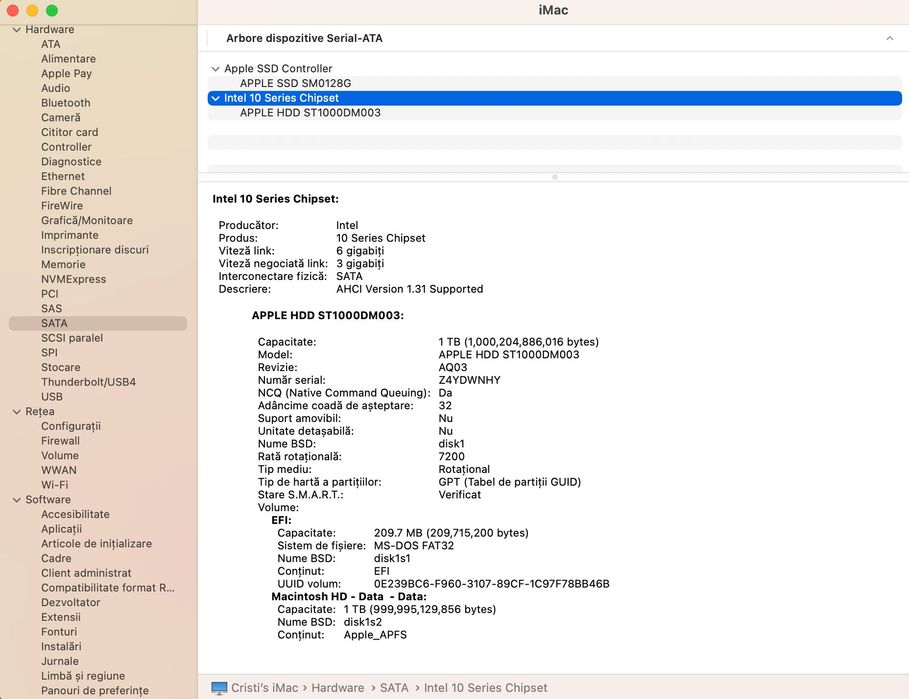Open Panouri de preferințe in sidebar
This screenshot has width=909, height=699.
tap(94, 690)
